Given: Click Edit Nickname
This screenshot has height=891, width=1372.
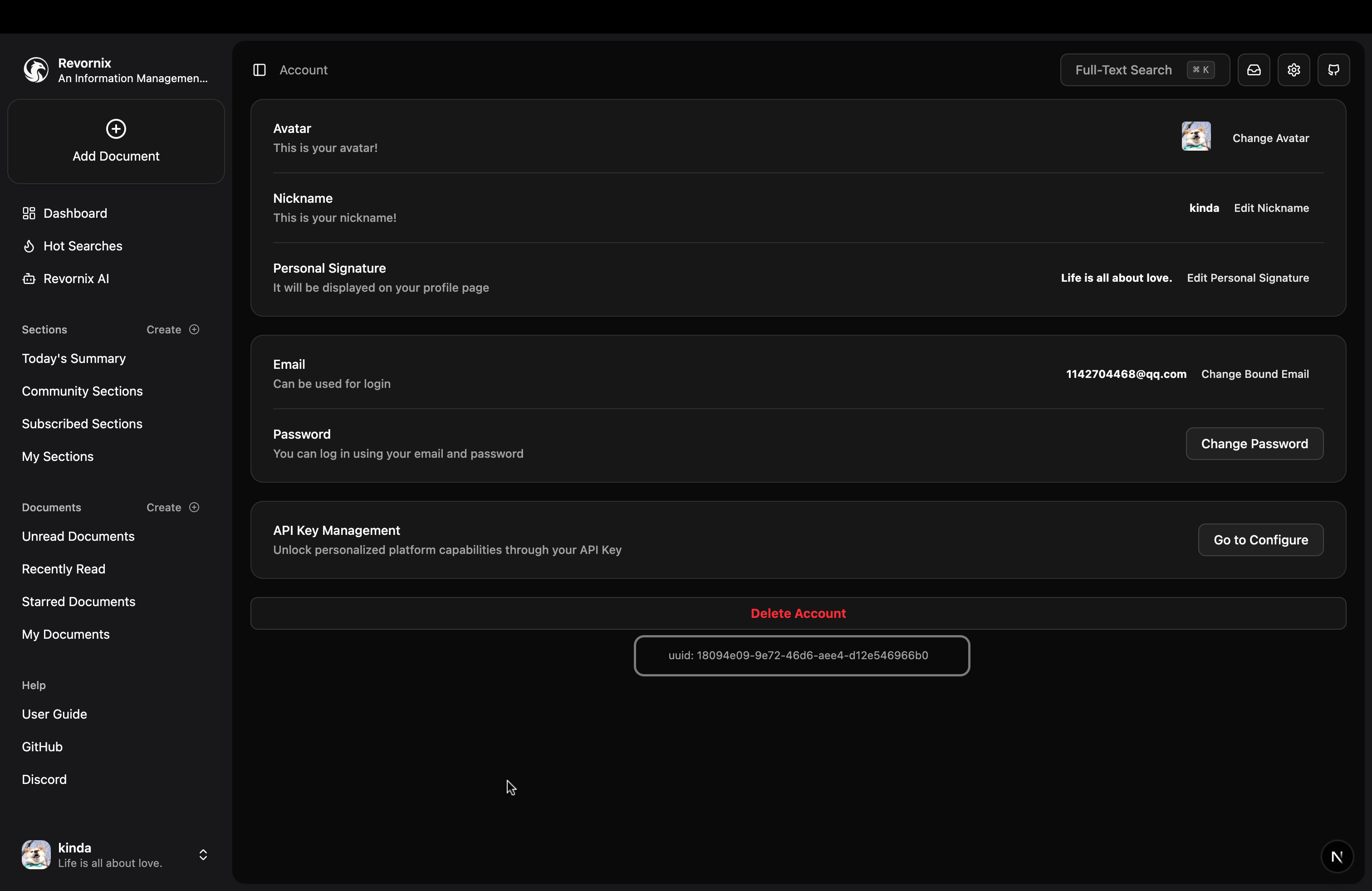Looking at the screenshot, I should (x=1271, y=208).
